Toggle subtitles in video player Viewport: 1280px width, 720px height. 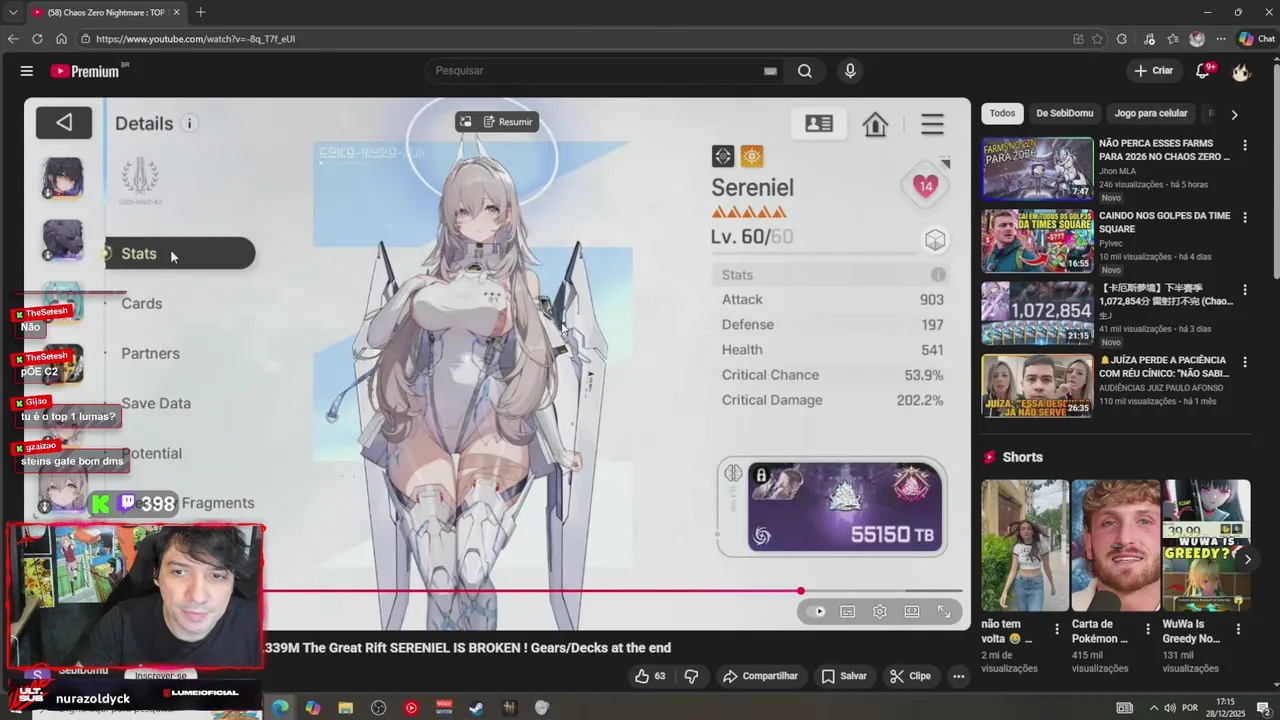click(x=848, y=612)
